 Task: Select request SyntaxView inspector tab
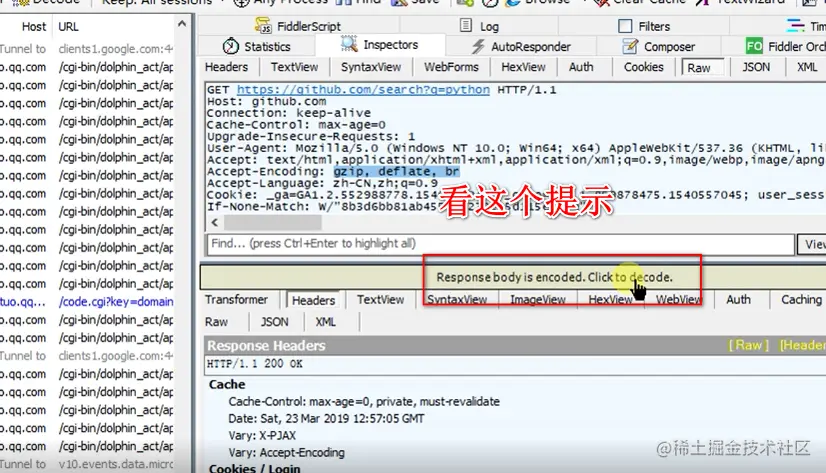click(371, 67)
